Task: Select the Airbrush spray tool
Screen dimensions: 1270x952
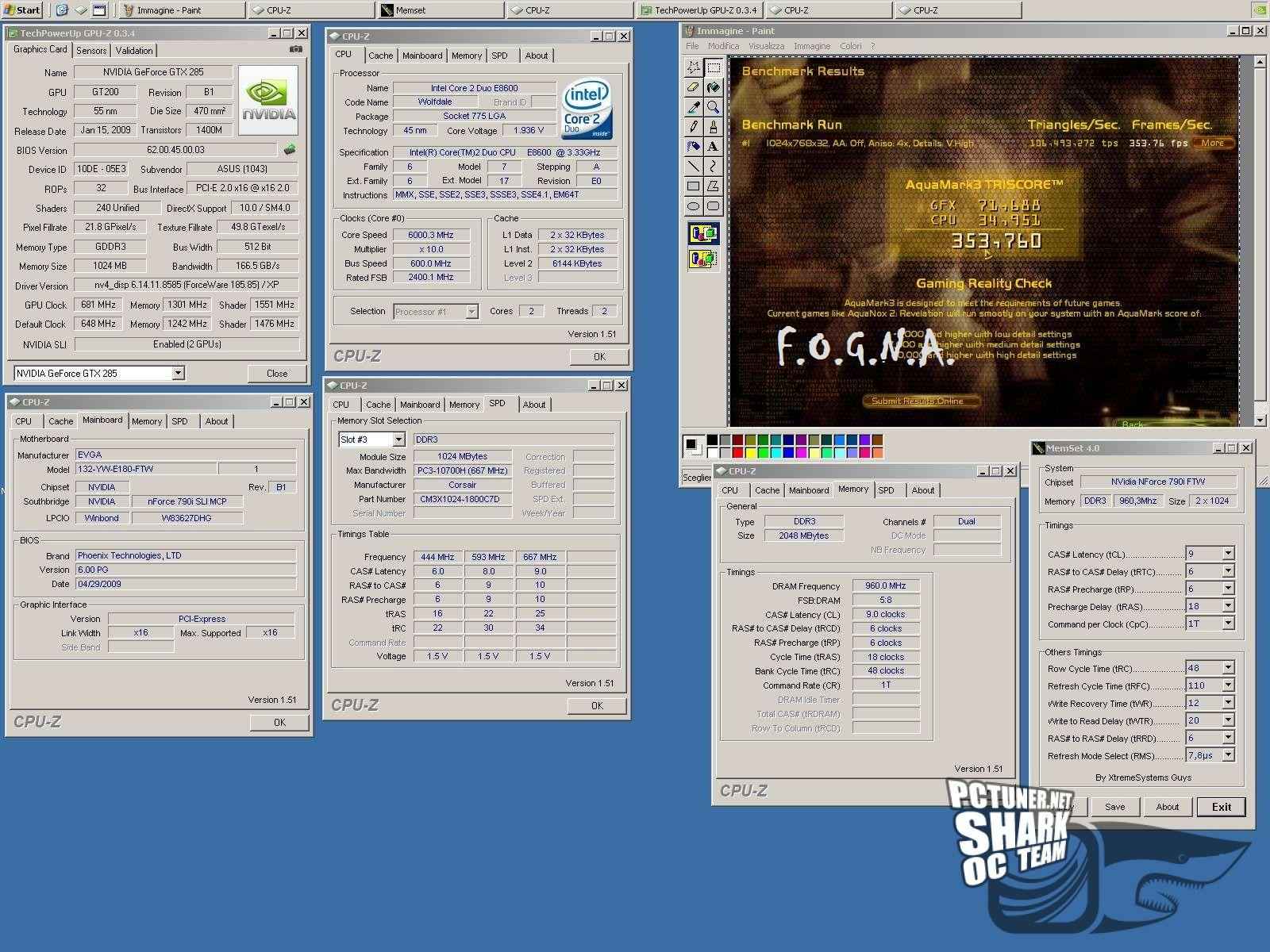Action: pos(693,147)
